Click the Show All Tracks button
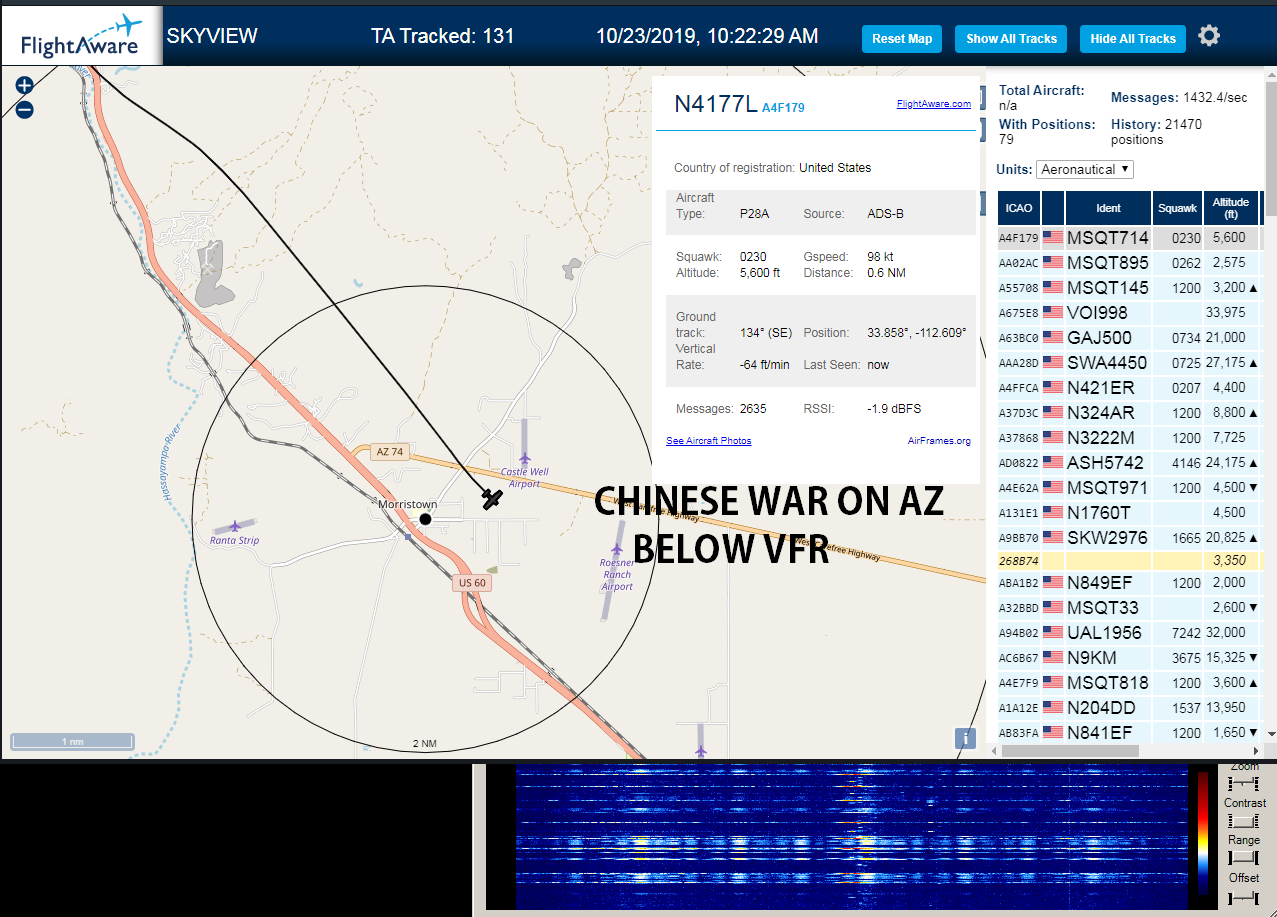The height and width of the screenshot is (917, 1277). 1011,39
